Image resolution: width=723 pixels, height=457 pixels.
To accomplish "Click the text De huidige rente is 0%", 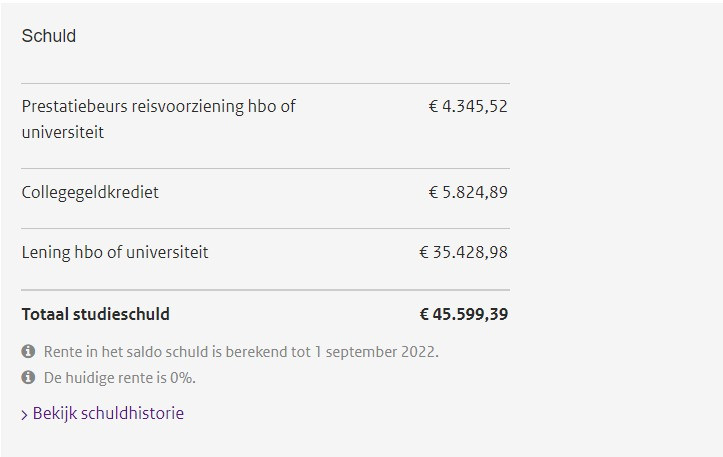I will pyautogui.click(x=120, y=378).
